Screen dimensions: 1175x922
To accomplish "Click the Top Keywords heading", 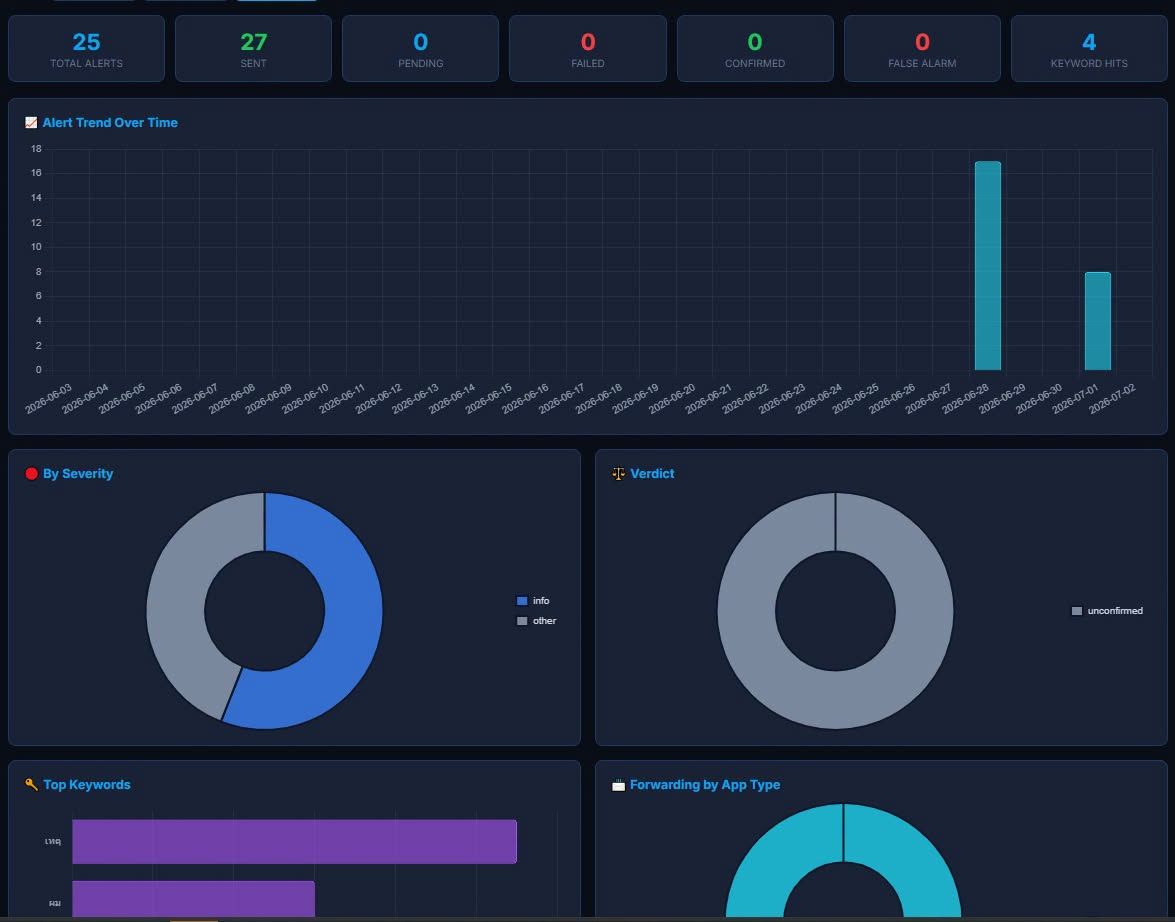I will click(x=87, y=785).
